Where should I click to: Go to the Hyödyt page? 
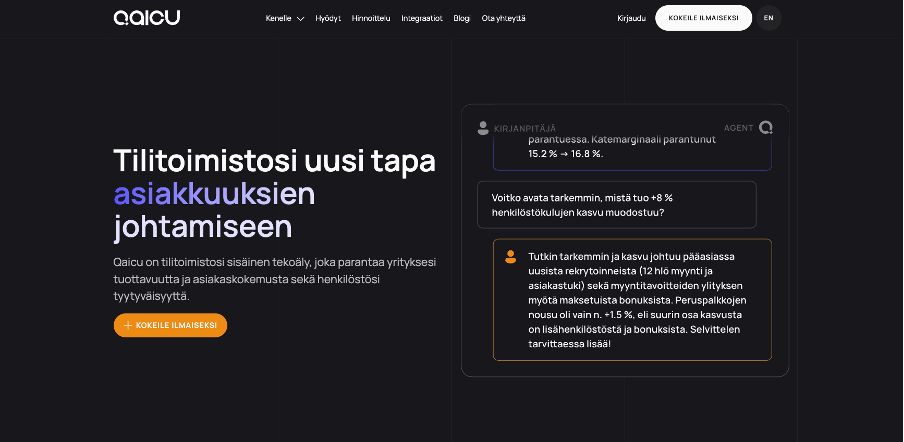(x=327, y=18)
